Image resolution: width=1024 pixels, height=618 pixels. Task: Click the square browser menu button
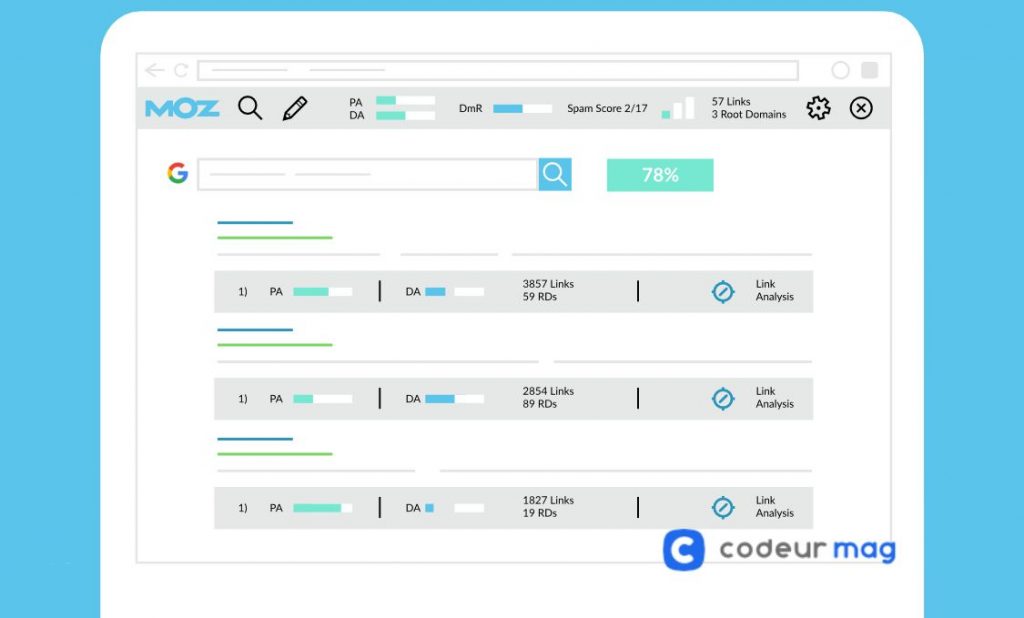[x=869, y=70]
